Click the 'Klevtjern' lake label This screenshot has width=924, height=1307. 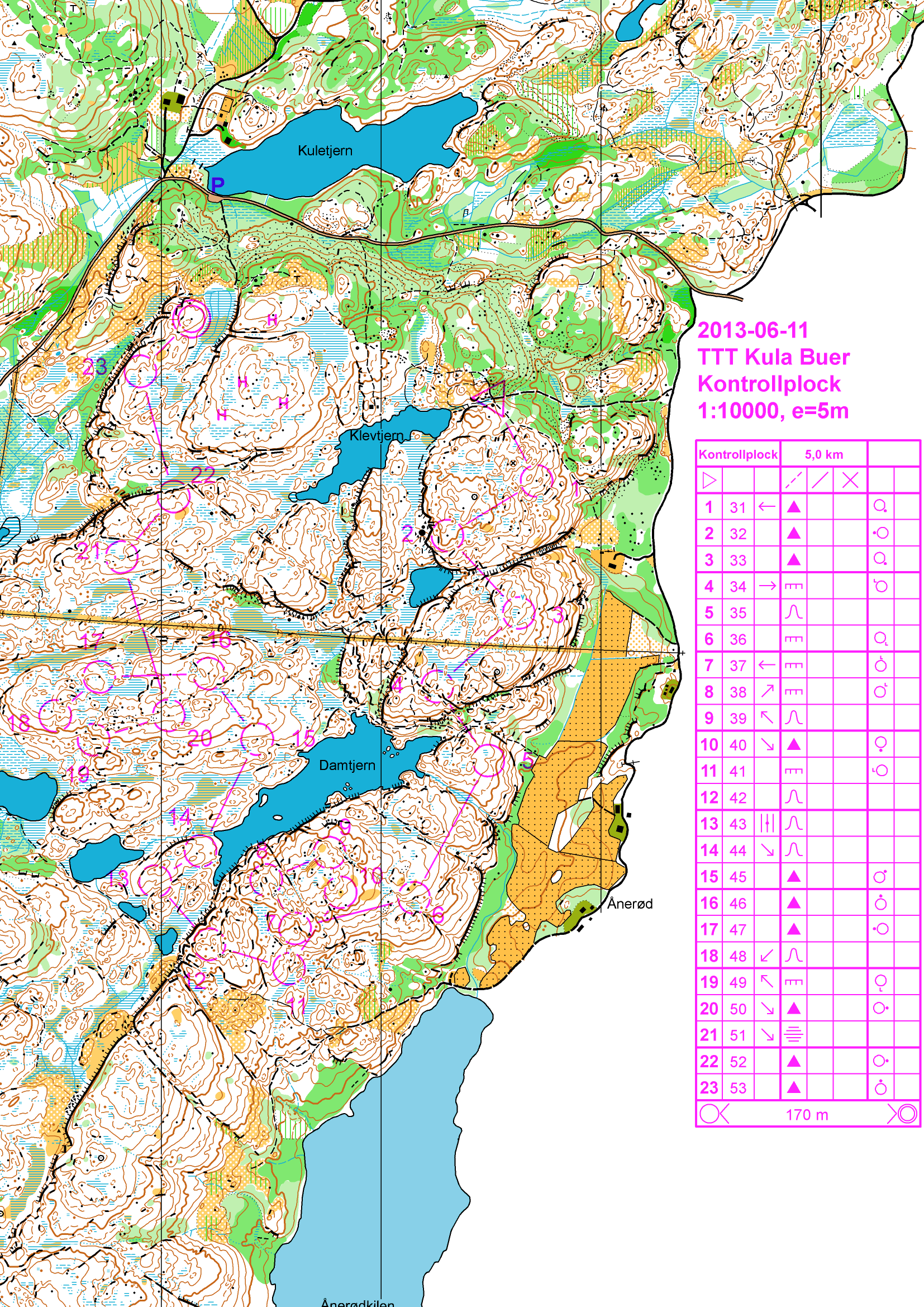click(x=376, y=435)
